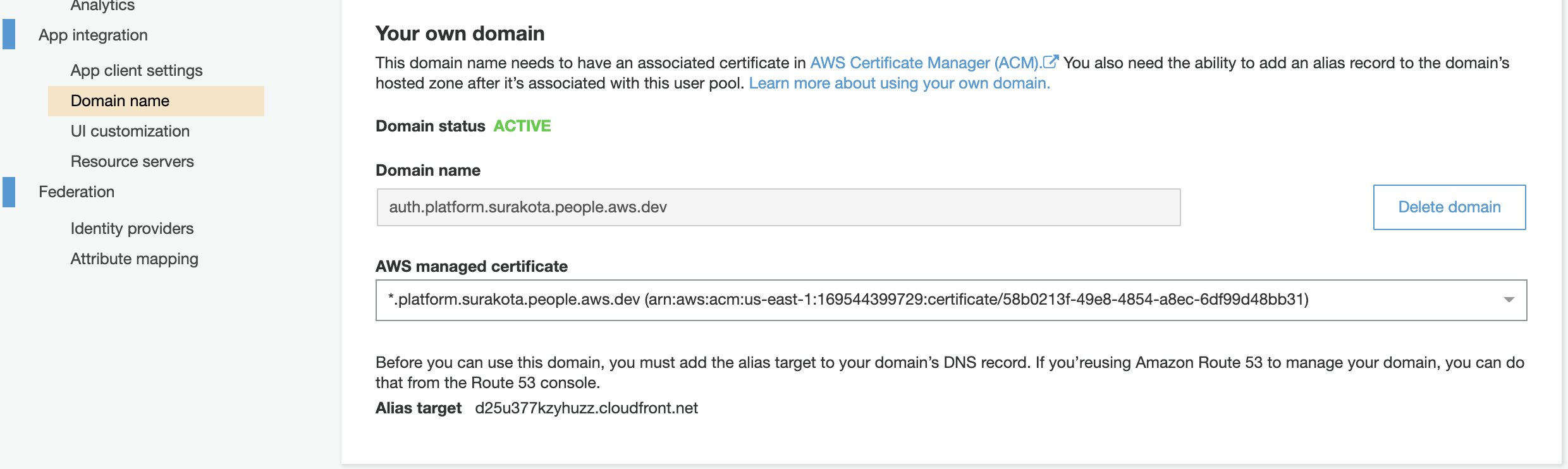1568x469 pixels.
Task: Select App integration in the sidebar
Action: (x=93, y=35)
